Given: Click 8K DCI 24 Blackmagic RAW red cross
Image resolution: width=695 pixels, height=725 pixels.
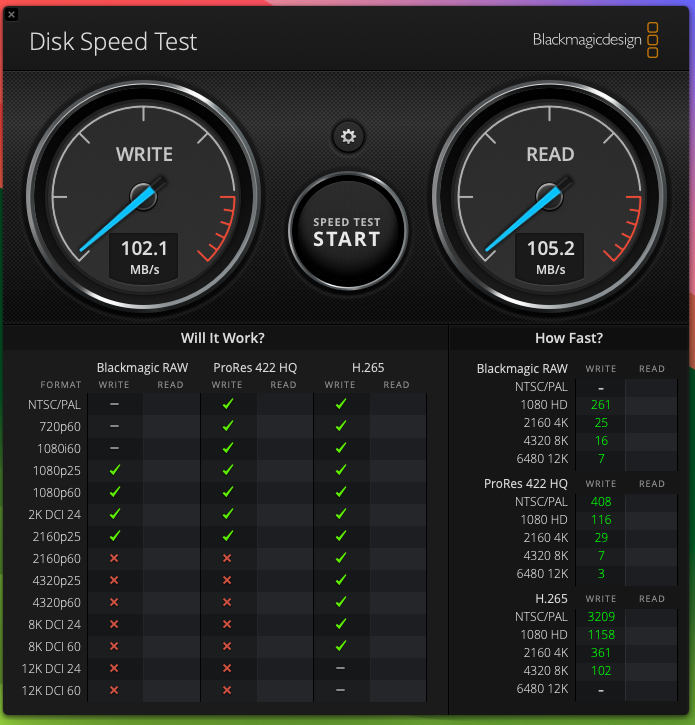Looking at the screenshot, I should click(114, 624).
